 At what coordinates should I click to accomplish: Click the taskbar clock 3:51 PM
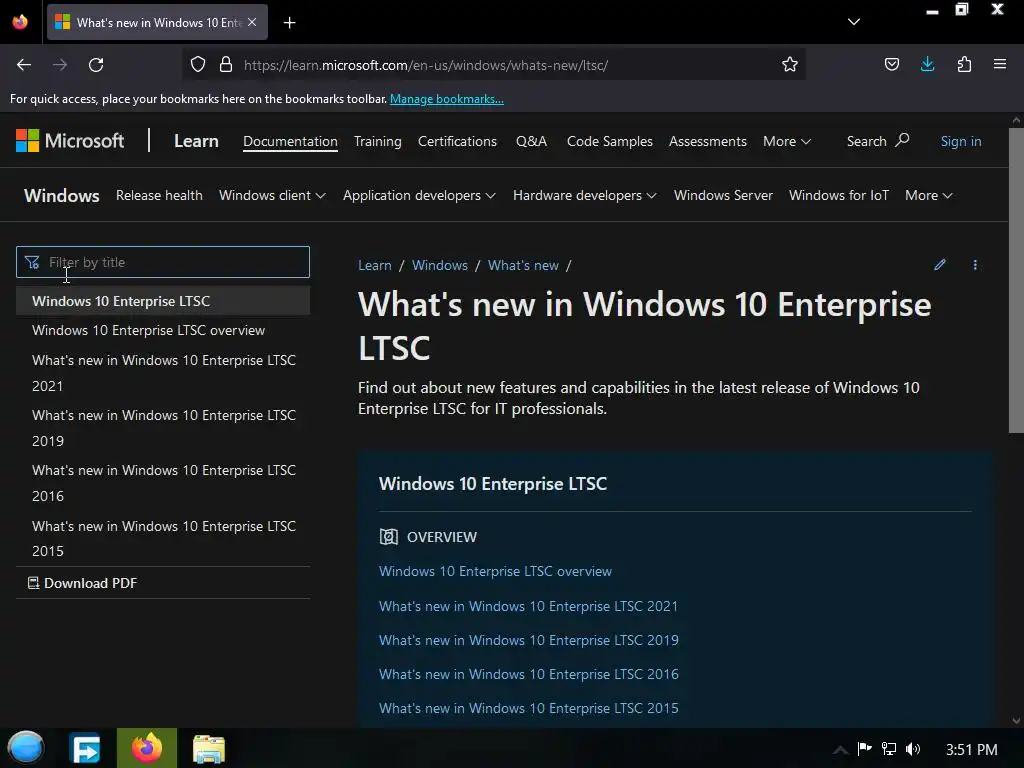971,749
